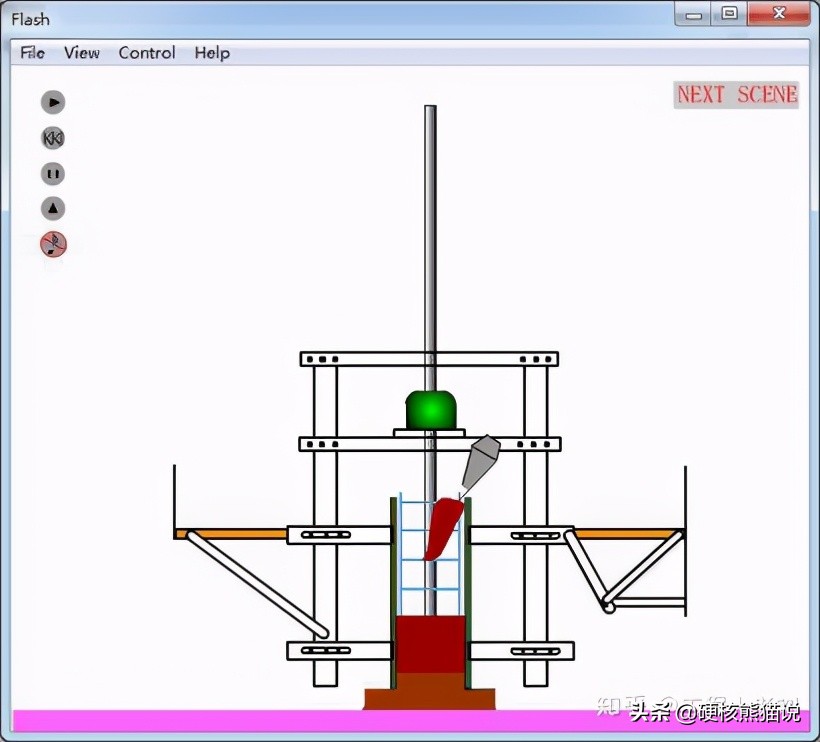Go to NEXT SCENE
Screen dimensions: 820x742
coord(736,95)
